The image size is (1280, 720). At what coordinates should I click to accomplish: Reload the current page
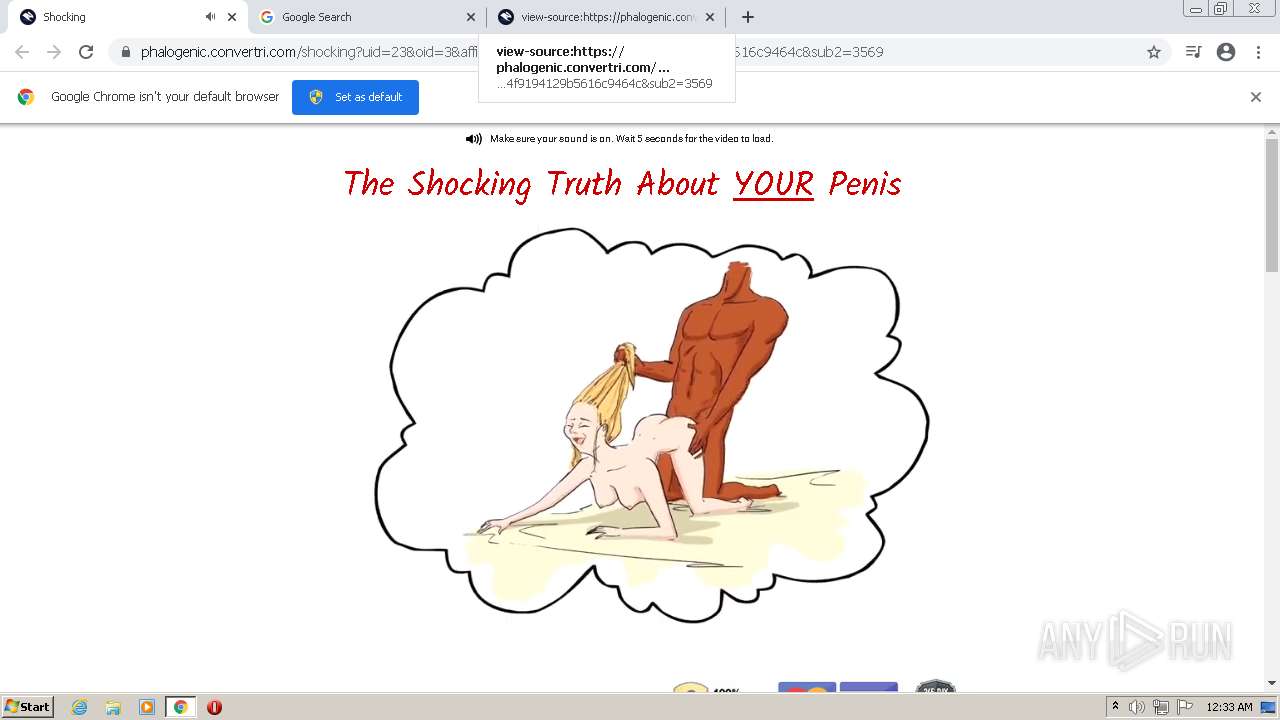(86, 52)
